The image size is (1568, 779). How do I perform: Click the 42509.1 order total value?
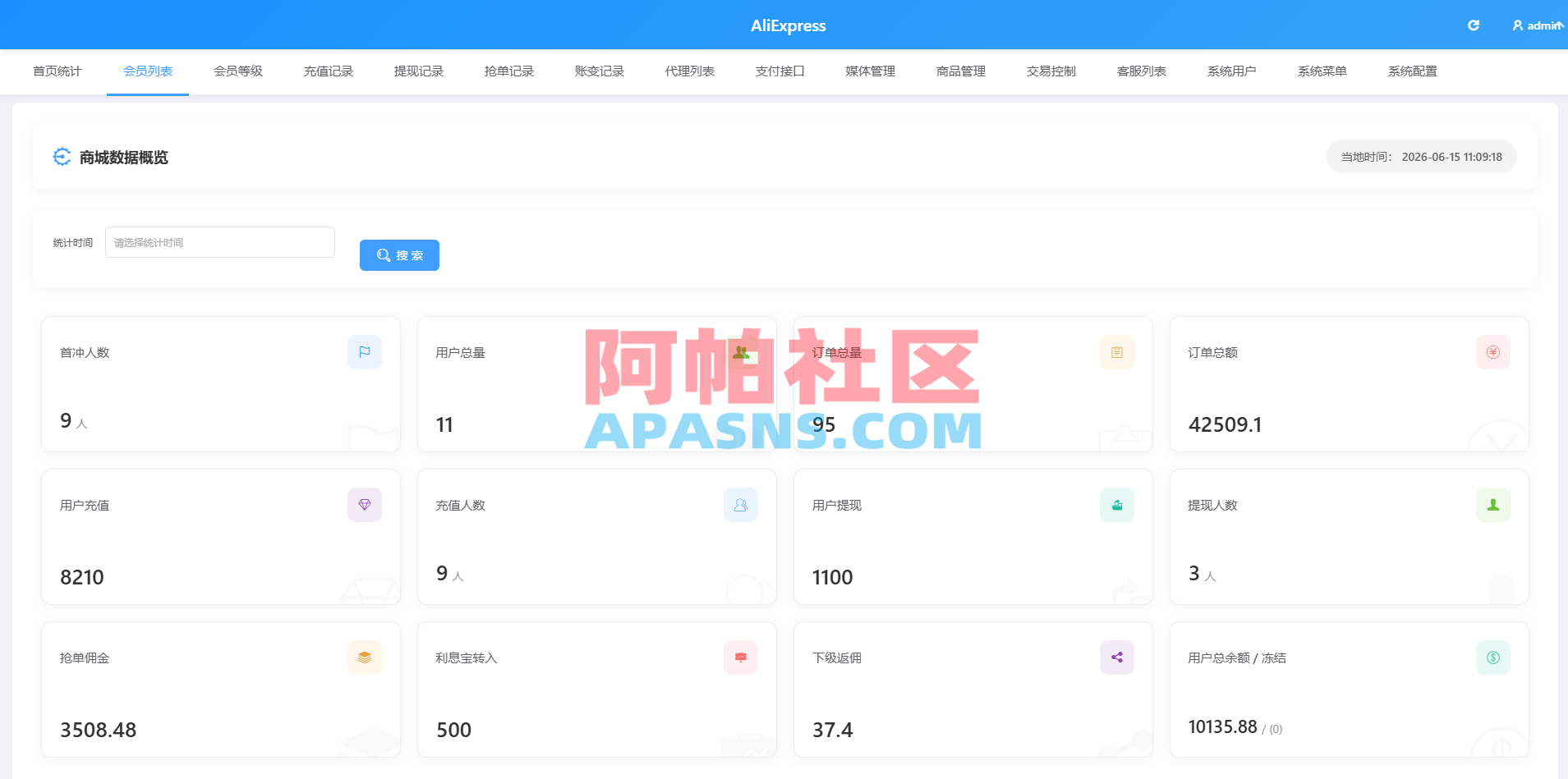[x=1225, y=424]
